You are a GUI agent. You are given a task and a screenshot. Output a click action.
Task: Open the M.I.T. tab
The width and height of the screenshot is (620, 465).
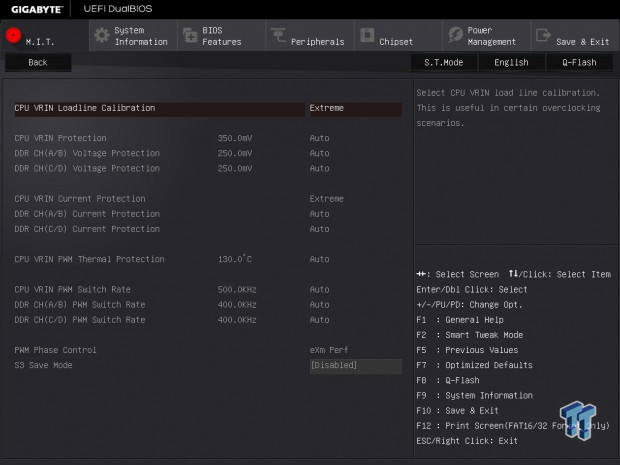point(45,35)
